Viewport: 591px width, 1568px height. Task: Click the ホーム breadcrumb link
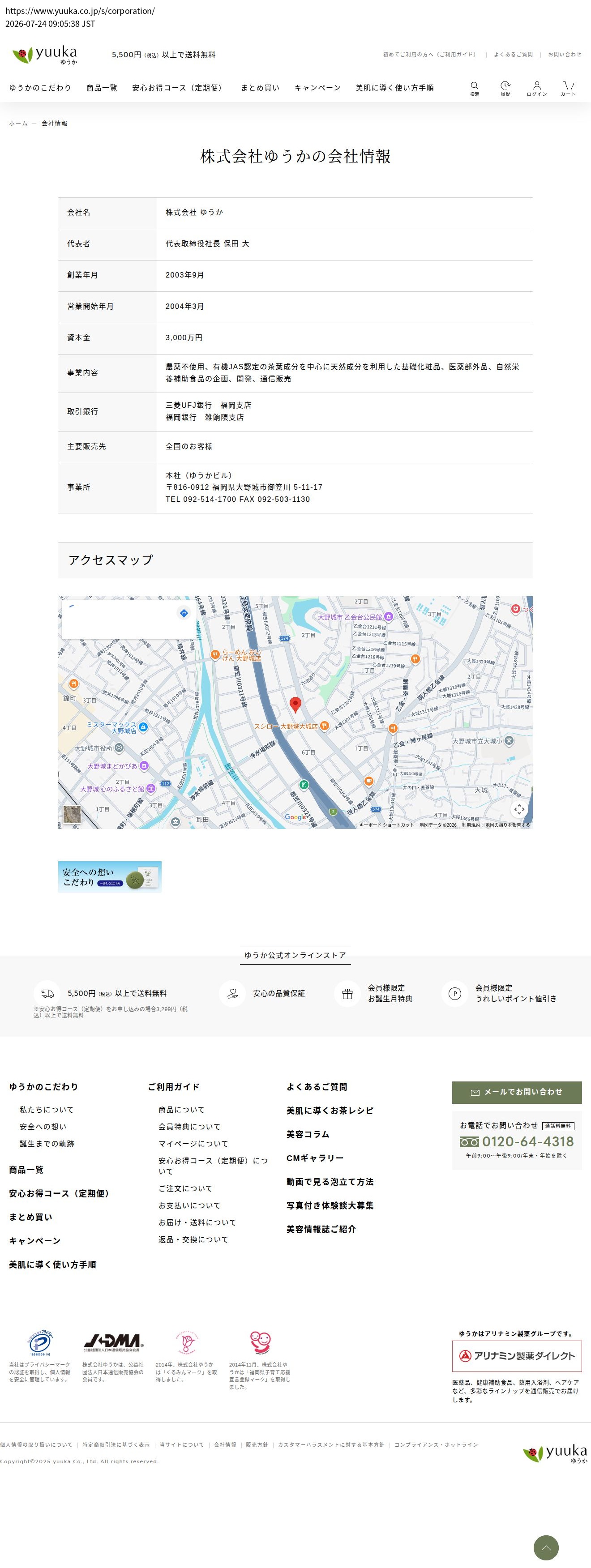pyautogui.click(x=18, y=124)
